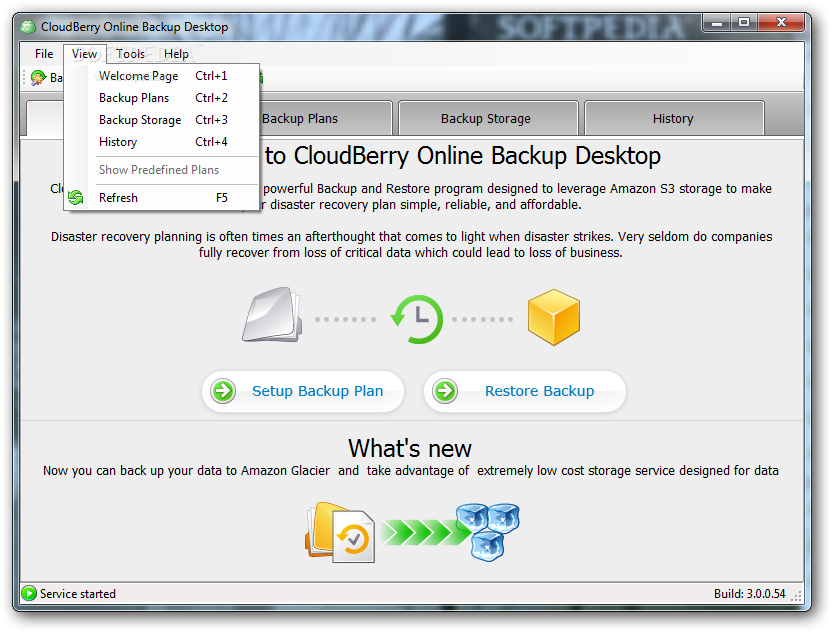Click the Setup Backup Plan button
Image resolution: width=832 pixels, height=632 pixels.
pyautogui.click(x=303, y=391)
